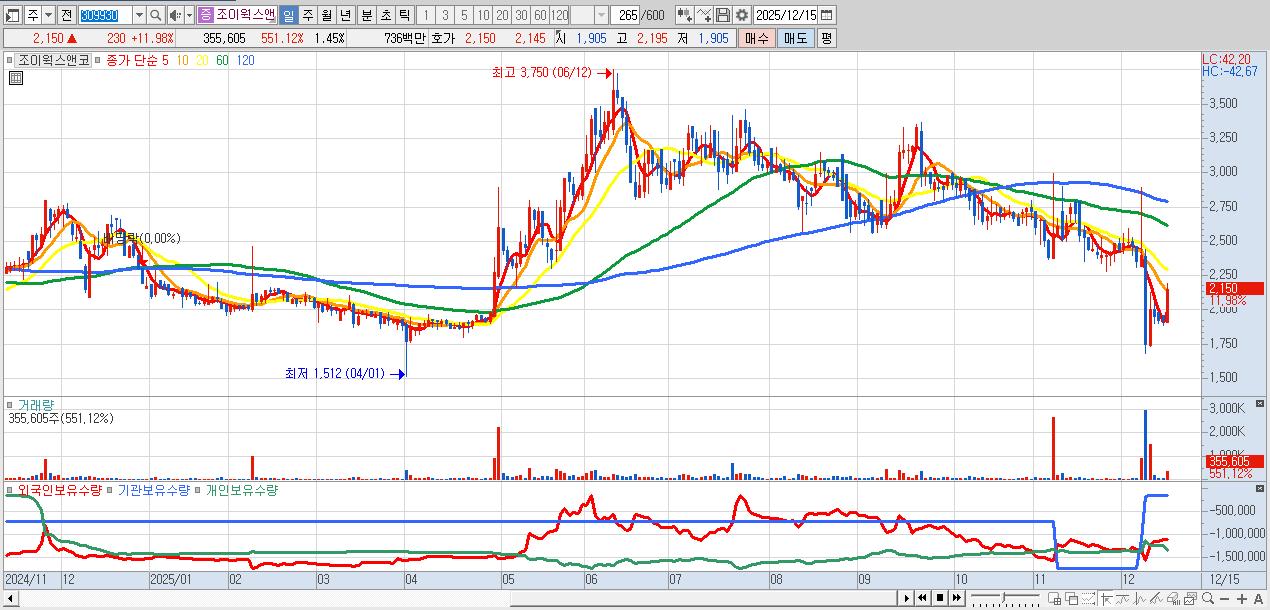Click the 외국인보유수량 indicator legend

pos(60,490)
